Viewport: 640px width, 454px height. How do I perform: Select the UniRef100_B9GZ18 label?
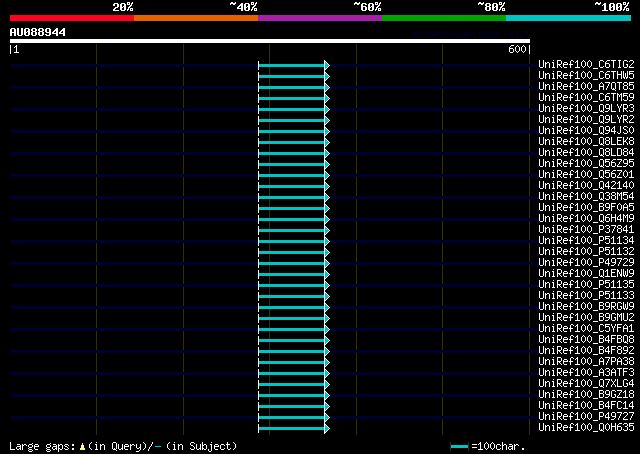coord(586,395)
